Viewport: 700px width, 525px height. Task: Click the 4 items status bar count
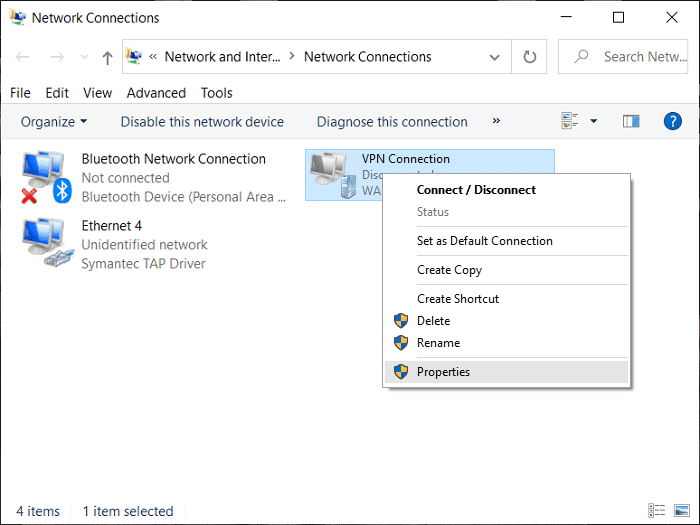point(38,511)
